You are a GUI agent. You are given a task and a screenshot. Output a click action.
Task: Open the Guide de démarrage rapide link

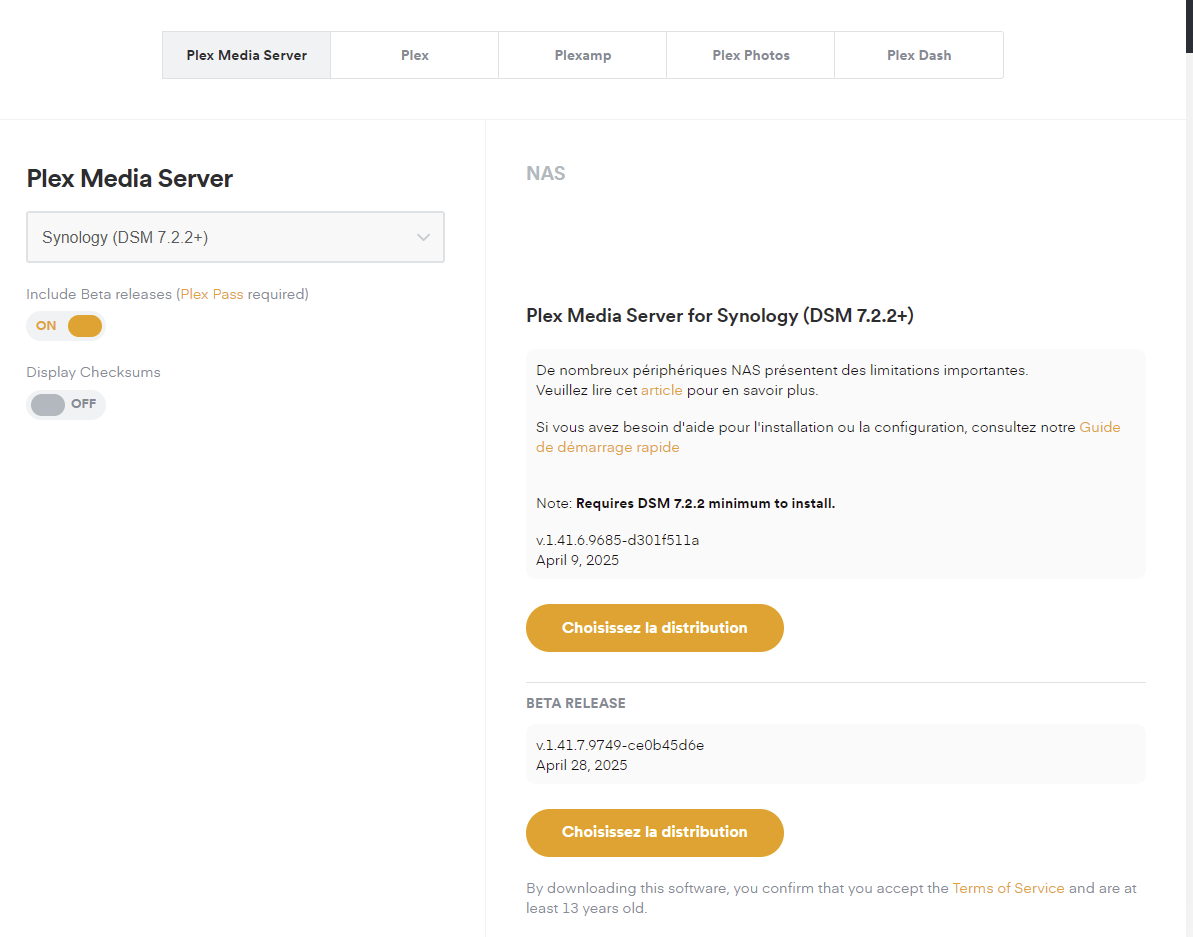828,437
